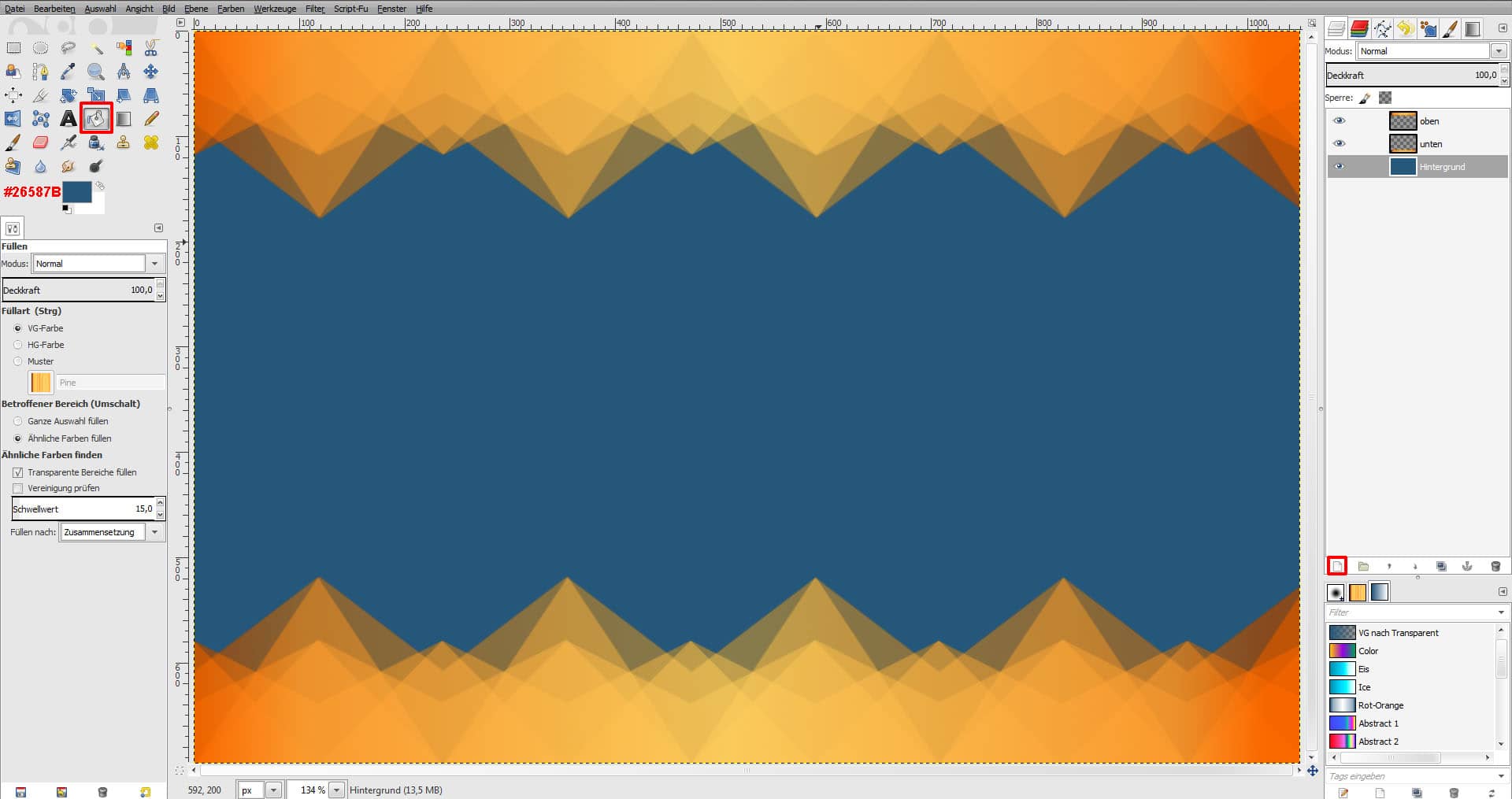Activate the Zoom magnifier tool
This screenshot has width=1512, height=799.
pyautogui.click(x=96, y=72)
